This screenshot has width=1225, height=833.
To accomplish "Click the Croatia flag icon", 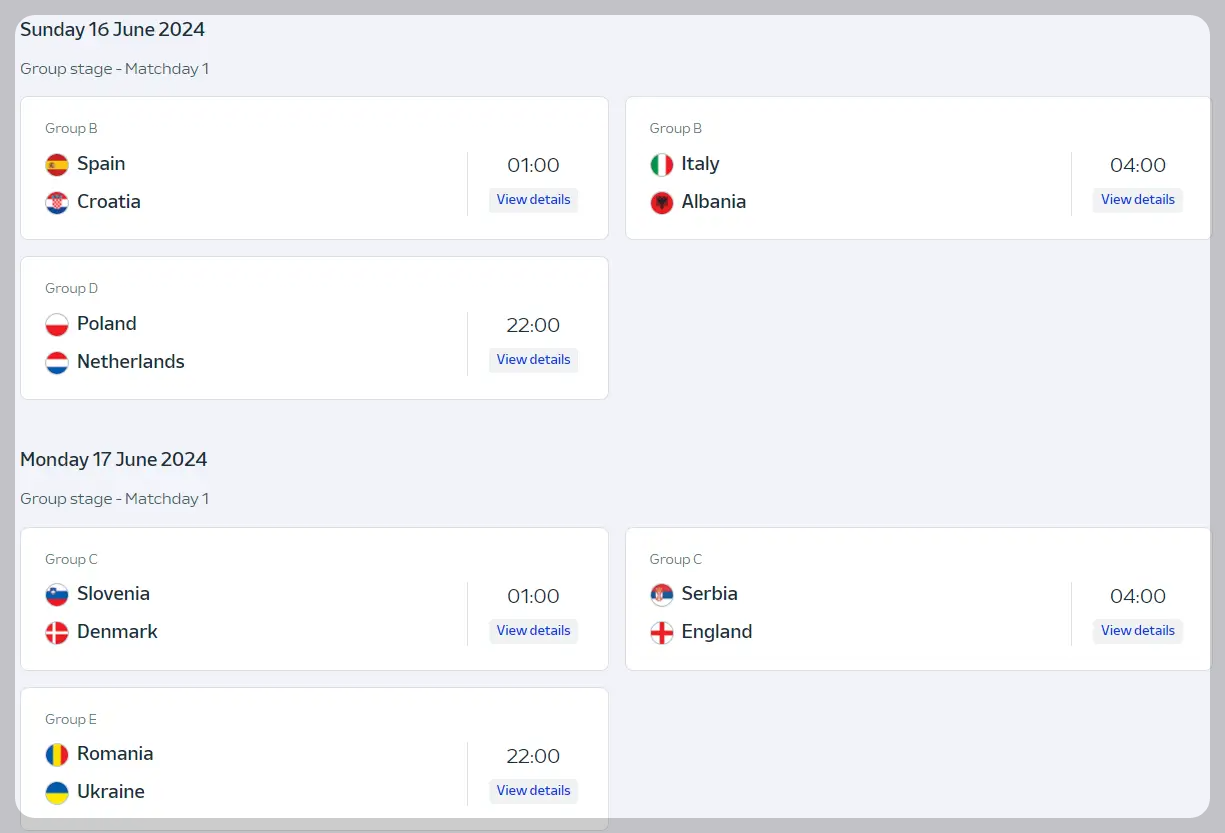I will tap(57, 203).
